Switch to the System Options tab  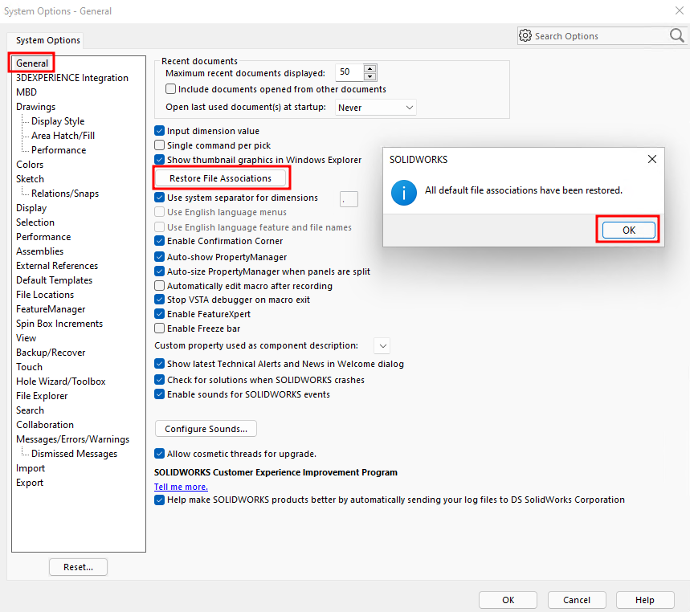tap(48, 40)
